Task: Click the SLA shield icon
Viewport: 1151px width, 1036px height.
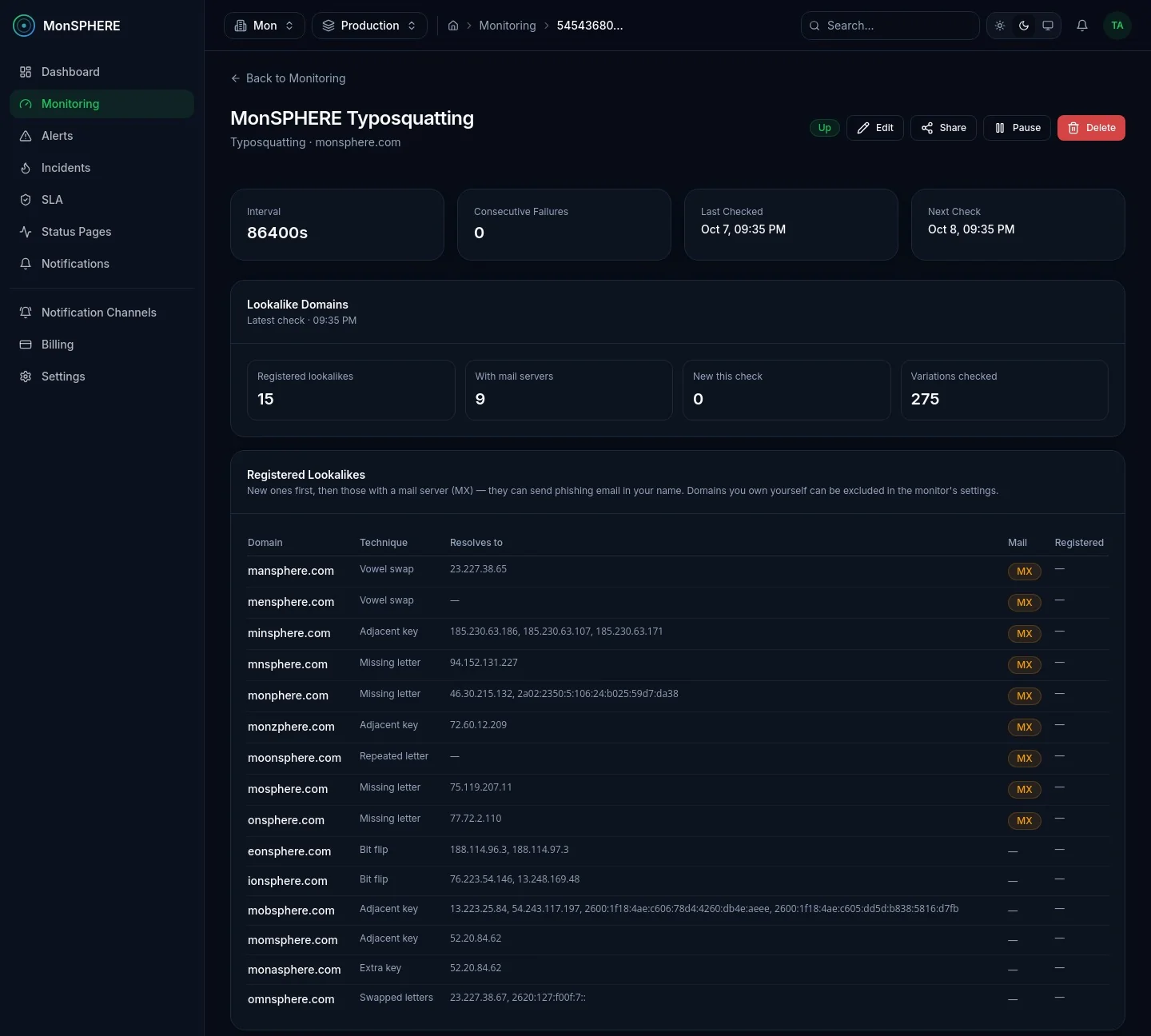Action: pos(26,200)
